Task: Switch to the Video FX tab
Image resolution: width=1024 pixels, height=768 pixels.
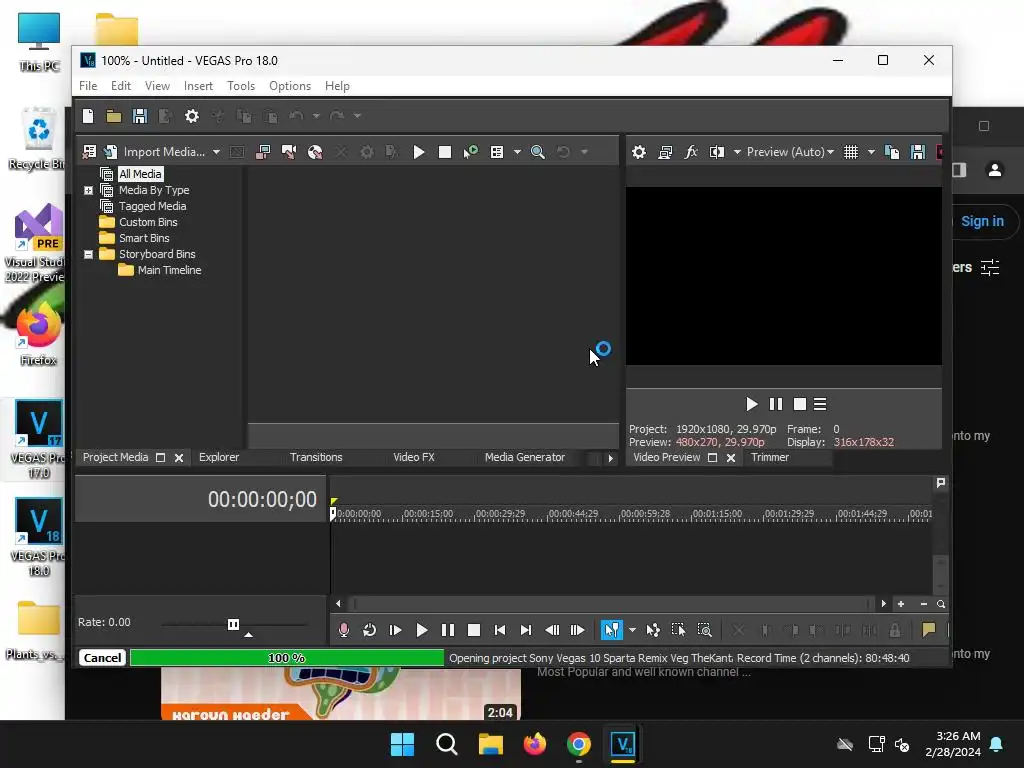Action: click(x=413, y=457)
